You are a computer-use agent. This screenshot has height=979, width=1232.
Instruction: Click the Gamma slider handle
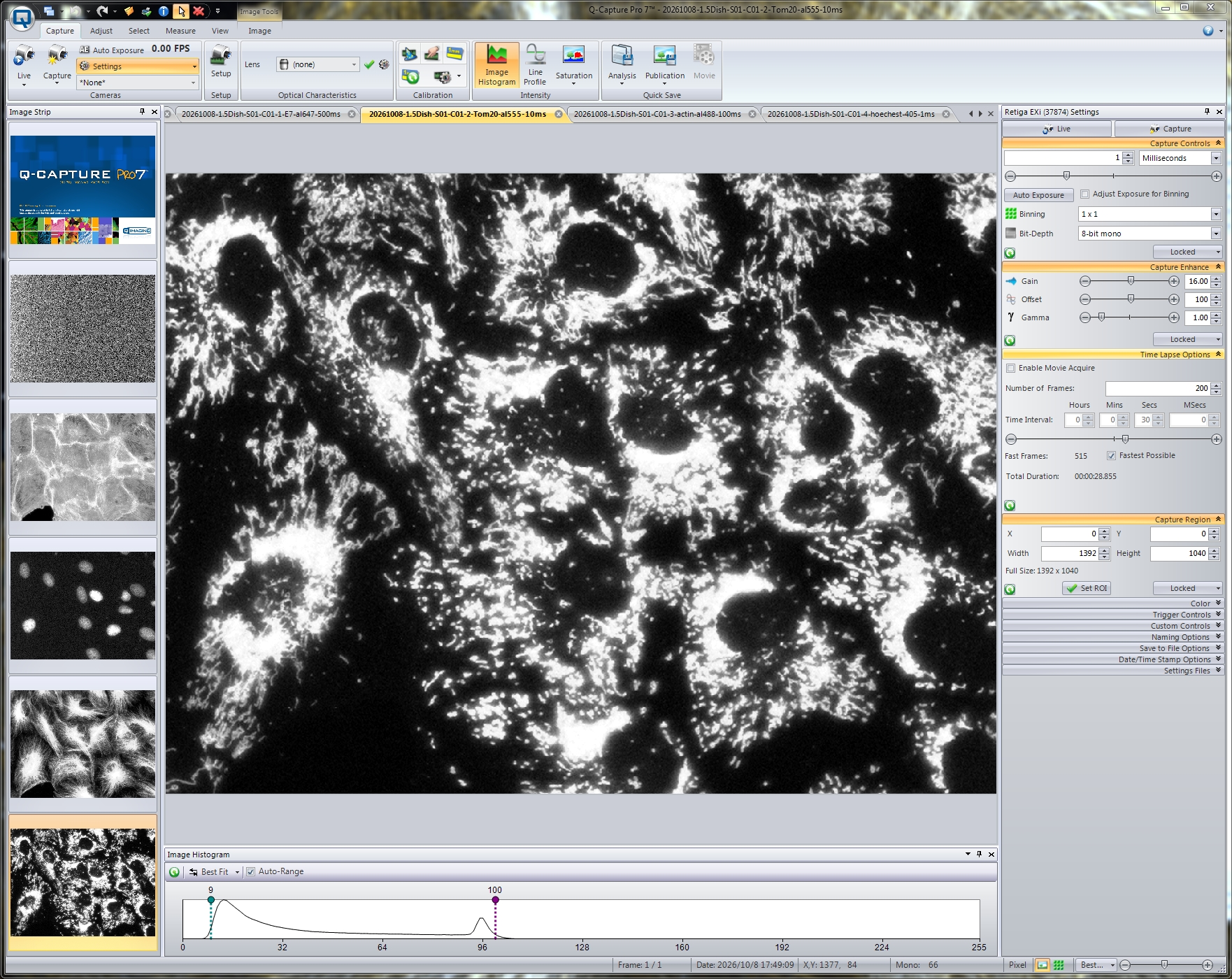coord(1101,317)
